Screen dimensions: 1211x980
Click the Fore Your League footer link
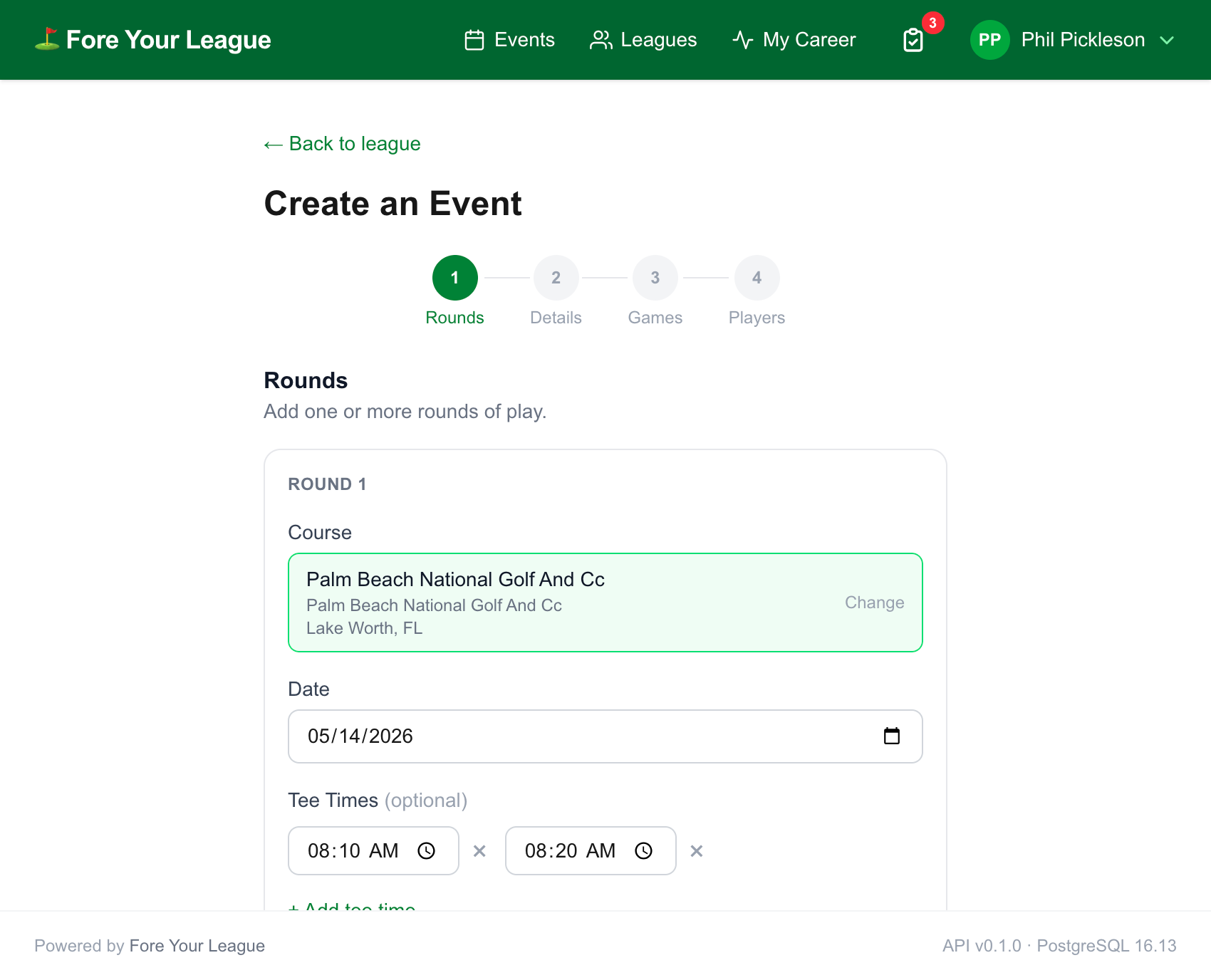pos(197,946)
